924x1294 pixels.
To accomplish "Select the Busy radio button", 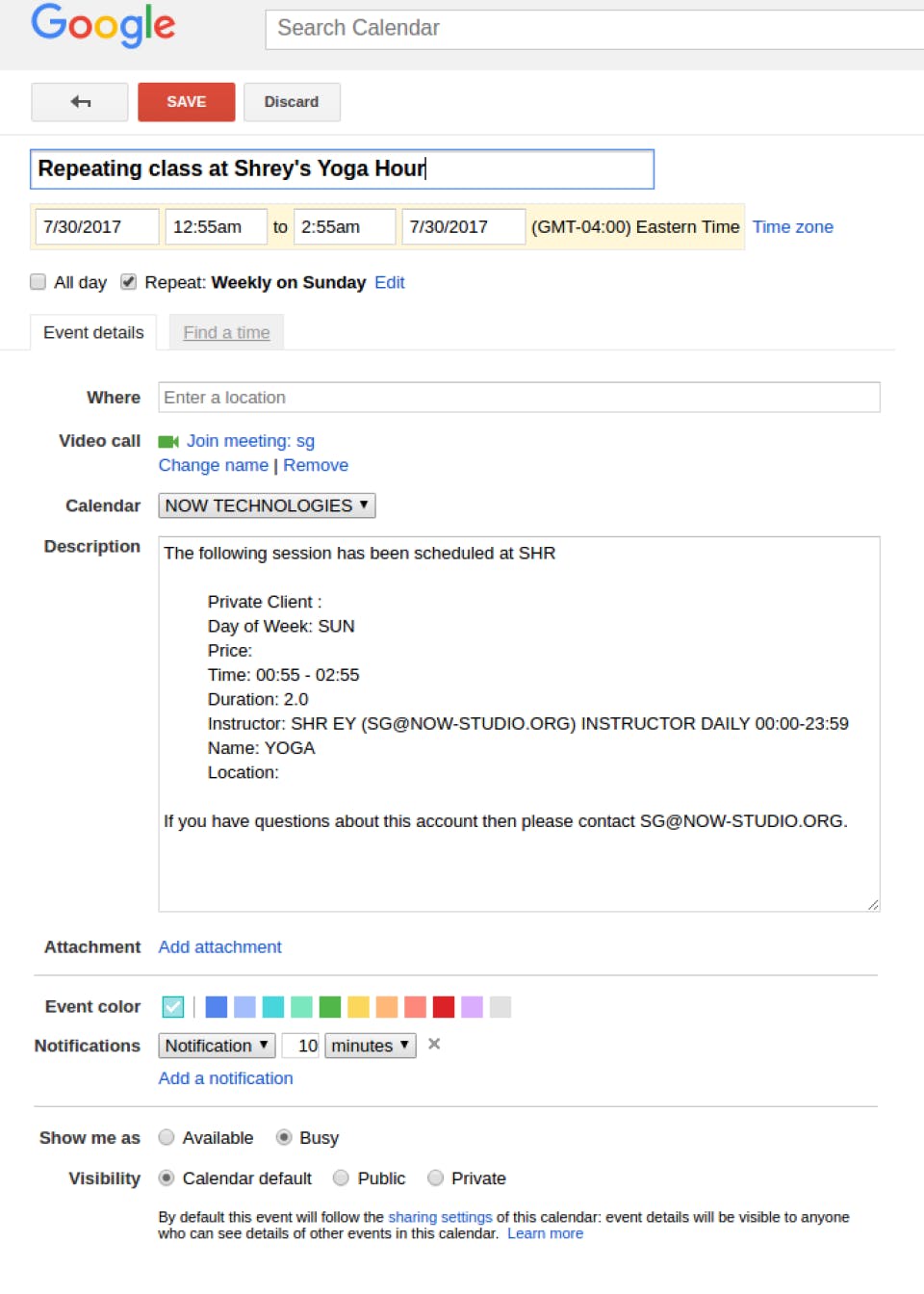I will pyautogui.click(x=284, y=1137).
